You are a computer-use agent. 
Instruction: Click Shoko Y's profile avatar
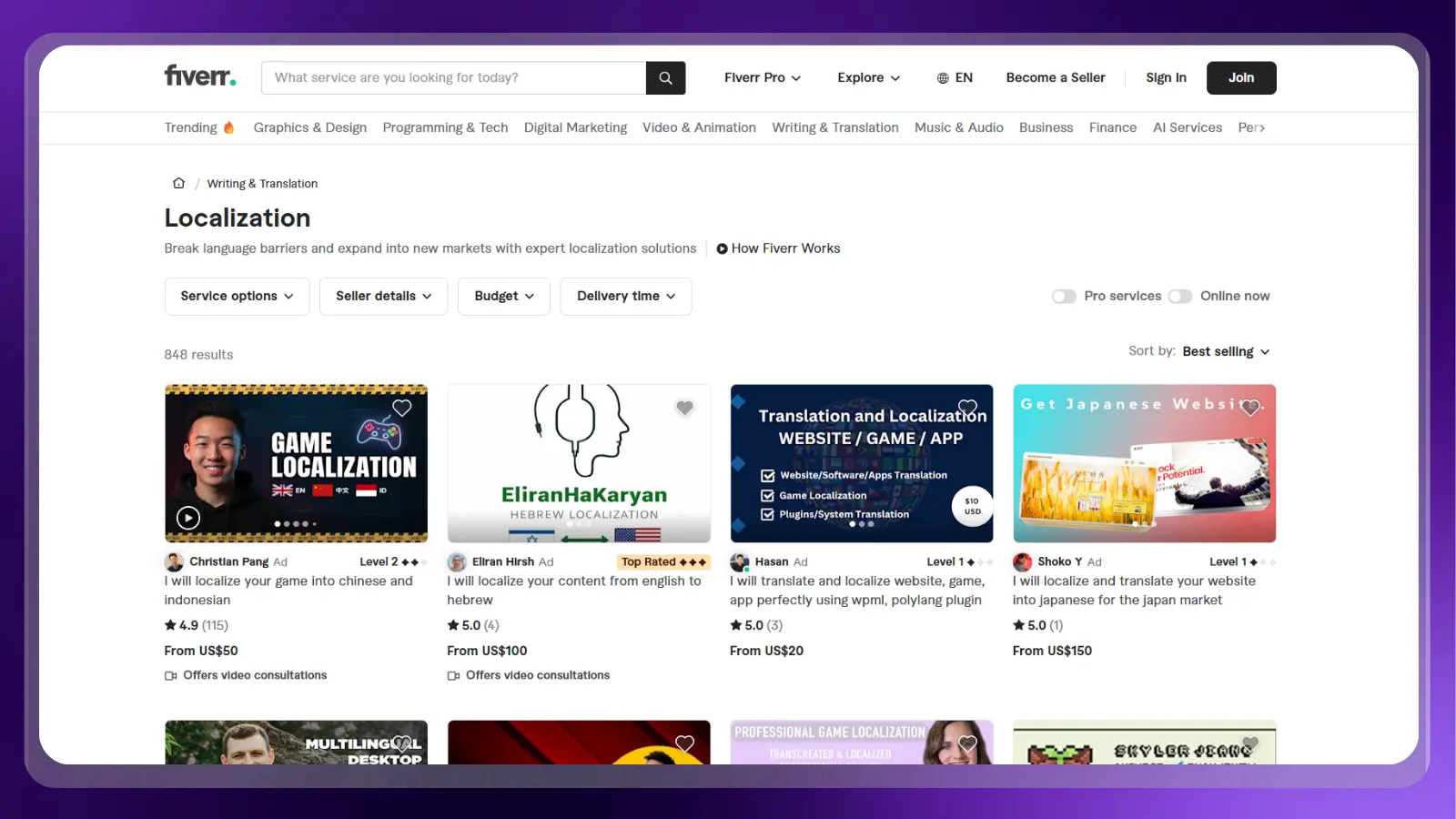pos(1023,562)
